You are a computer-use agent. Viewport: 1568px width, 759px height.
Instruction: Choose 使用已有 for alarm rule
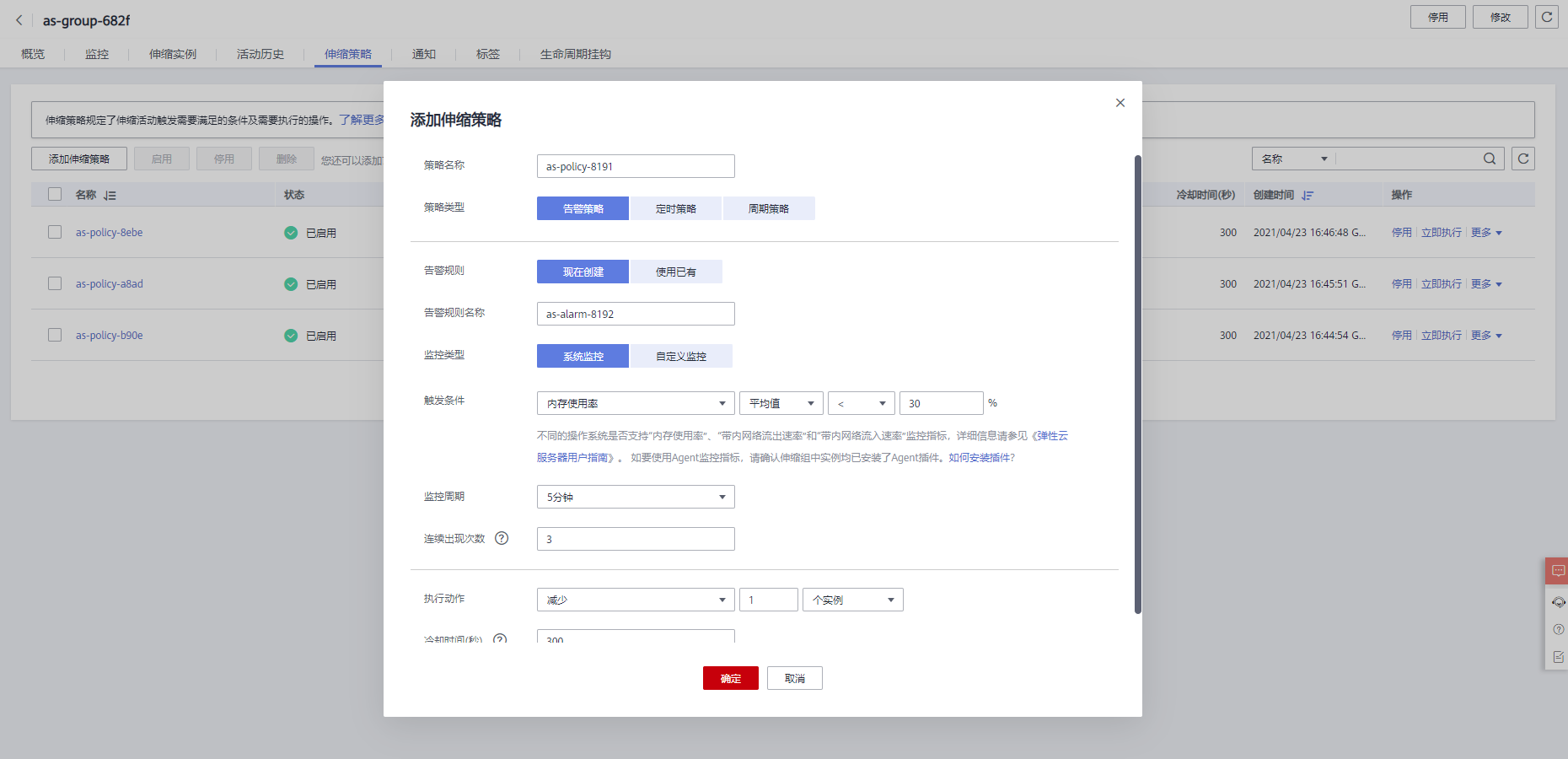[x=676, y=272]
